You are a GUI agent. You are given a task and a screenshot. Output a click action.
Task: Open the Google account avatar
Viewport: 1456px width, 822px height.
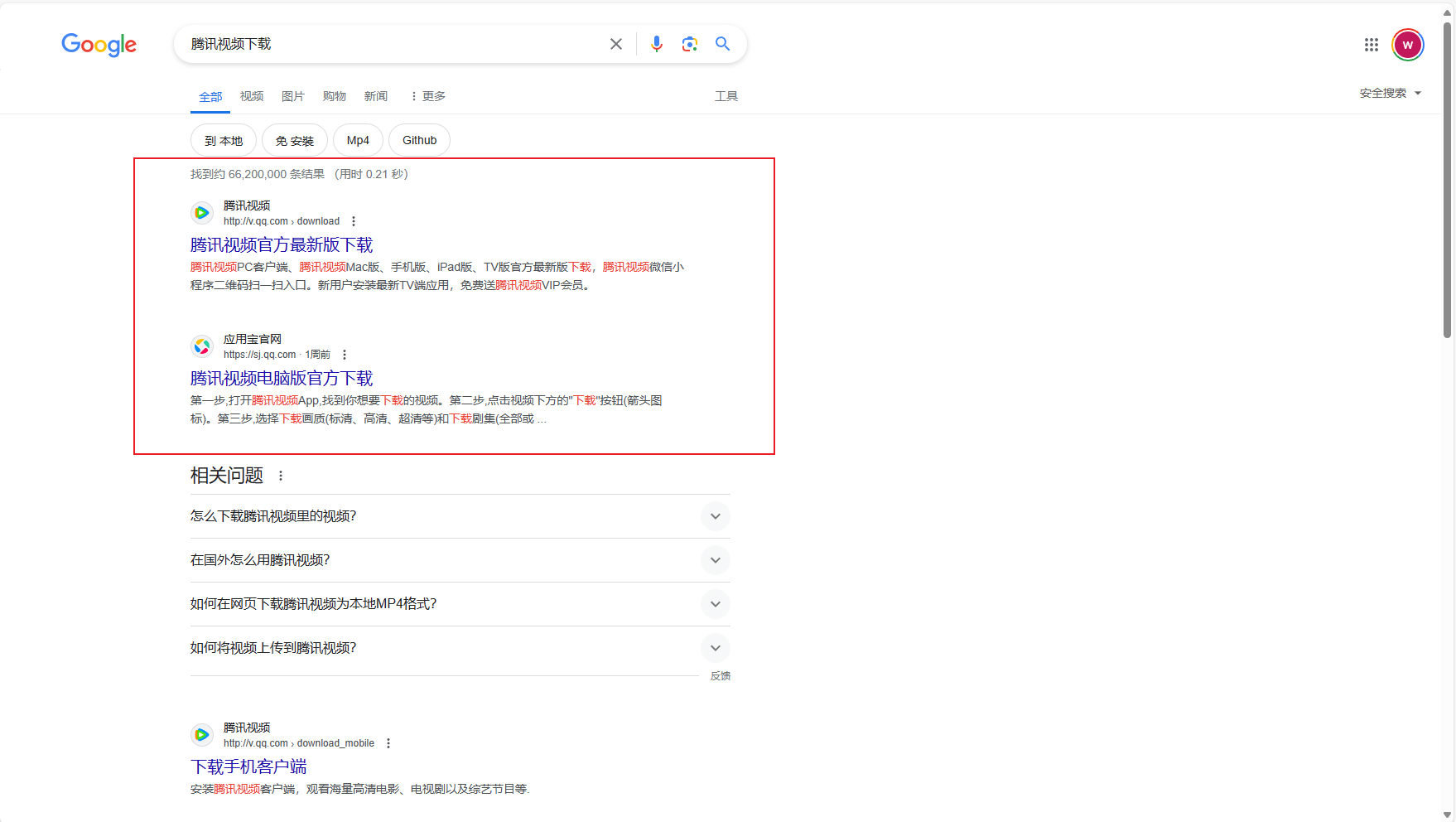pos(1408,45)
